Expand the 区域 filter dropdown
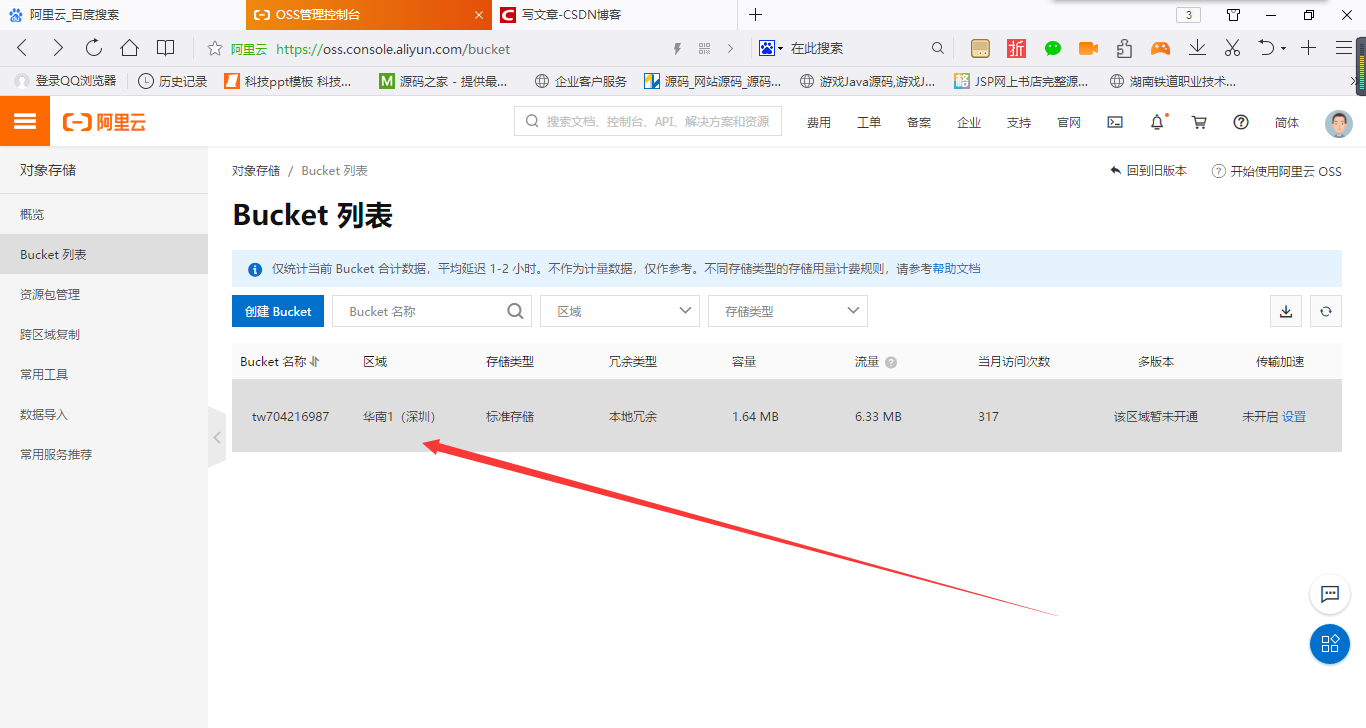Image resolution: width=1366 pixels, height=728 pixels. pos(619,310)
